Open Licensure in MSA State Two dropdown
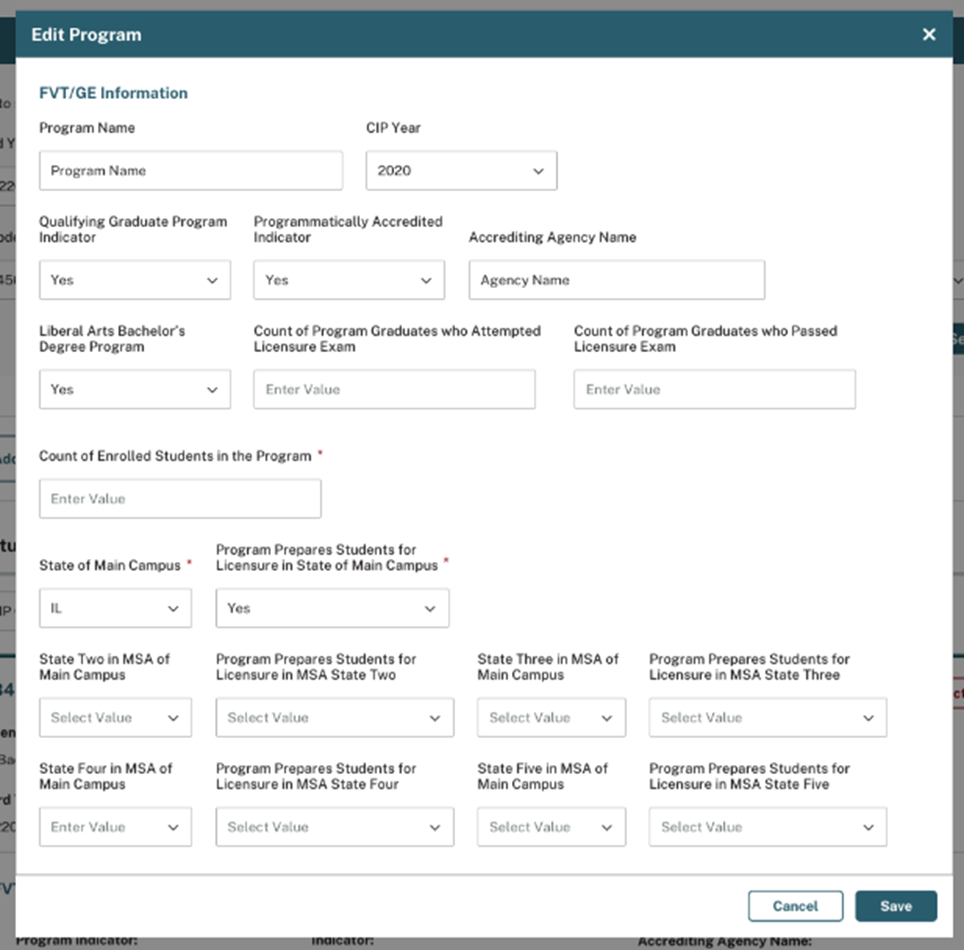 click(334, 718)
